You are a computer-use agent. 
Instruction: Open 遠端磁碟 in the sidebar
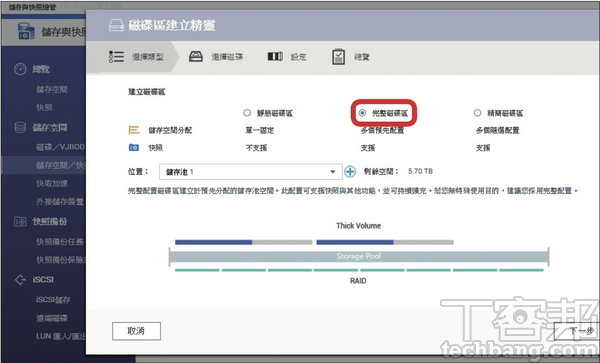[52, 318]
